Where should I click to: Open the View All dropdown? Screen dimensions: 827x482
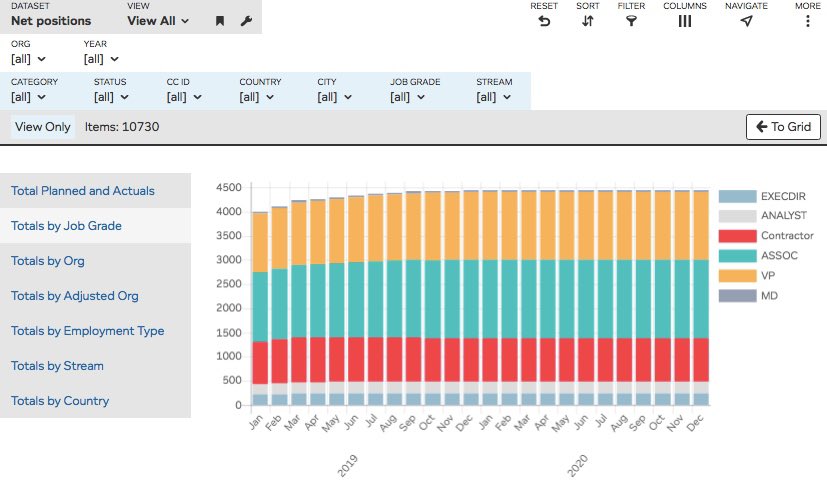pyautogui.click(x=158, y=21)
